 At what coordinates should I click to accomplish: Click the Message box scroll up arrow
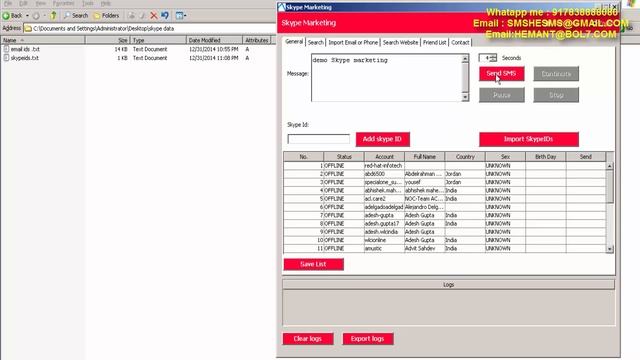click(x=465, y=59)
